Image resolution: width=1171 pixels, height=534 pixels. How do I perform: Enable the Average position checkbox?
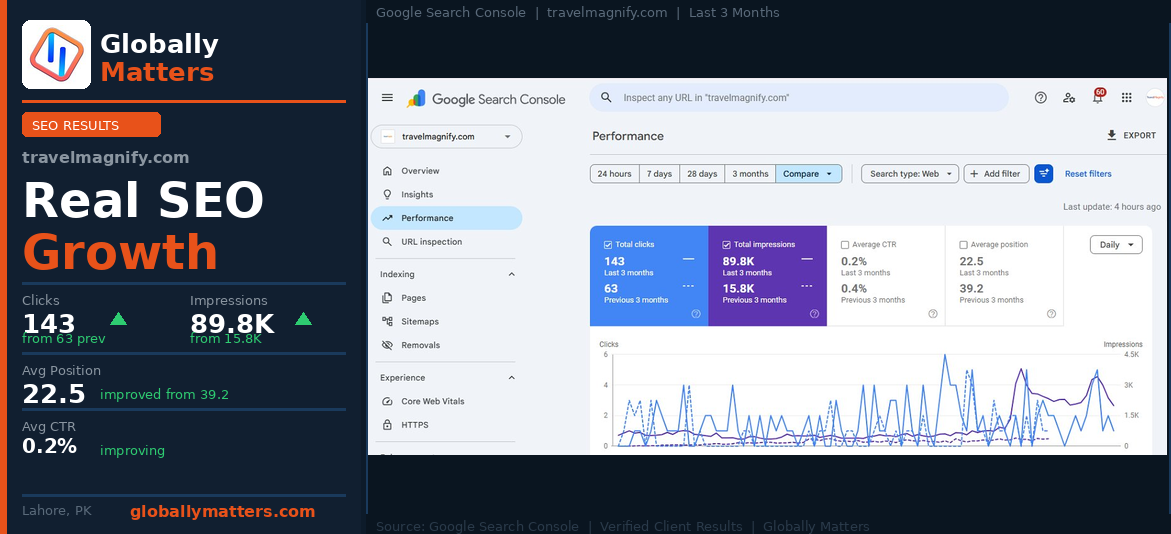[963, 244]
